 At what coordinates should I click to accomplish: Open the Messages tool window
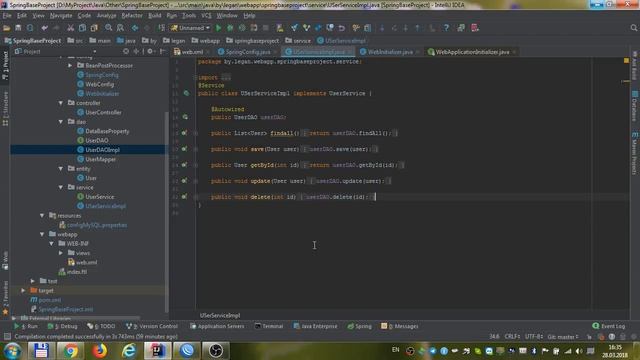[400, 327]
